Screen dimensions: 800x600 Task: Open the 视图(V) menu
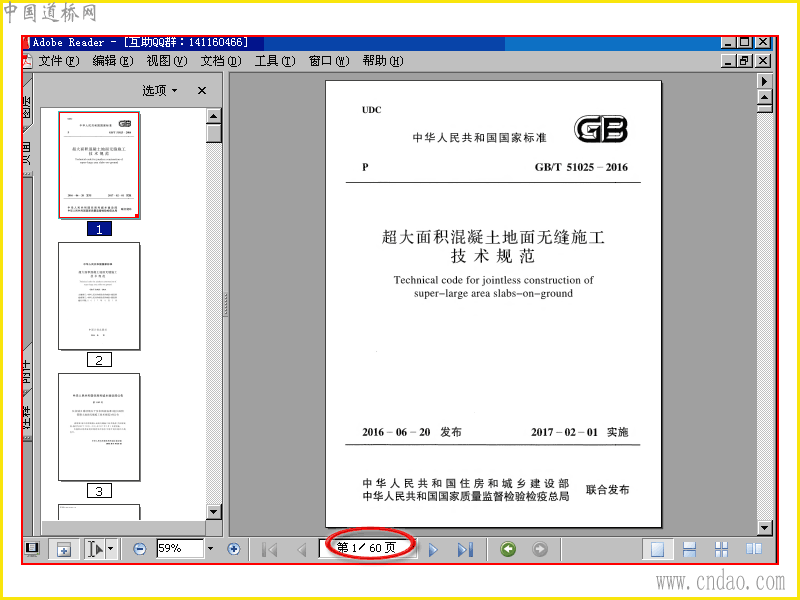pos(167,61)
